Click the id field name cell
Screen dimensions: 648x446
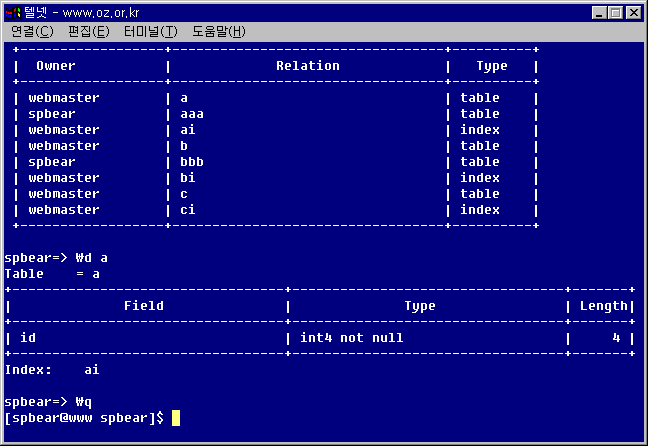pyautogui.click(x=28, y=338)
